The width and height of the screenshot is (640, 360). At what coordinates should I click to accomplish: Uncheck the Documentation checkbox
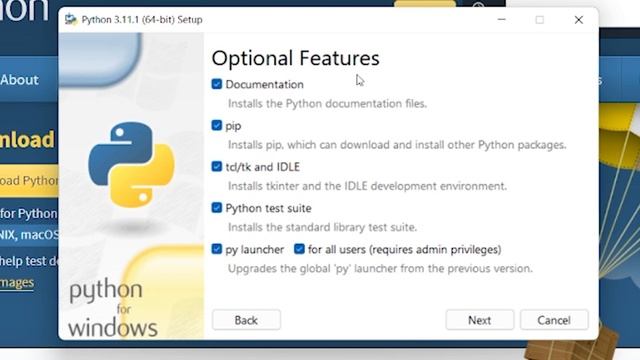coord(217,84)
